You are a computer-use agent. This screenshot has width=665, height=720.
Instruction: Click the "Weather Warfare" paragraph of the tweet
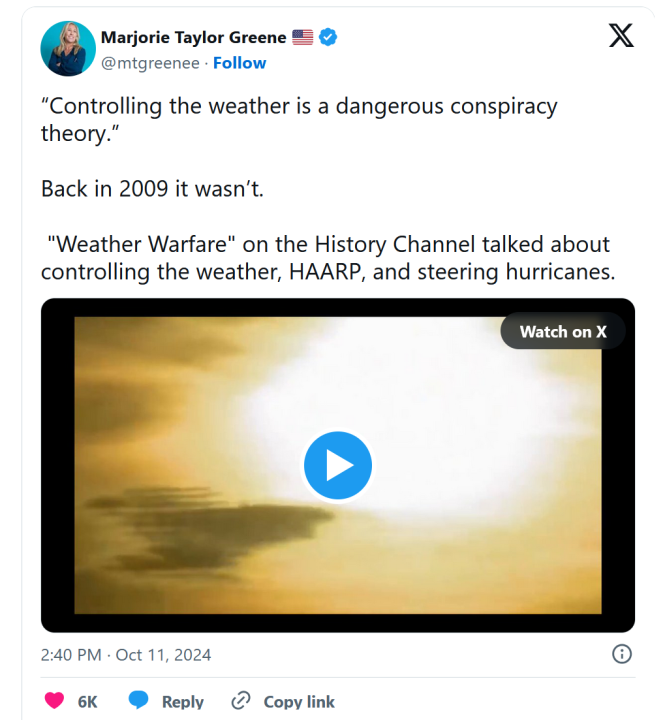click(x=325, y=258)
